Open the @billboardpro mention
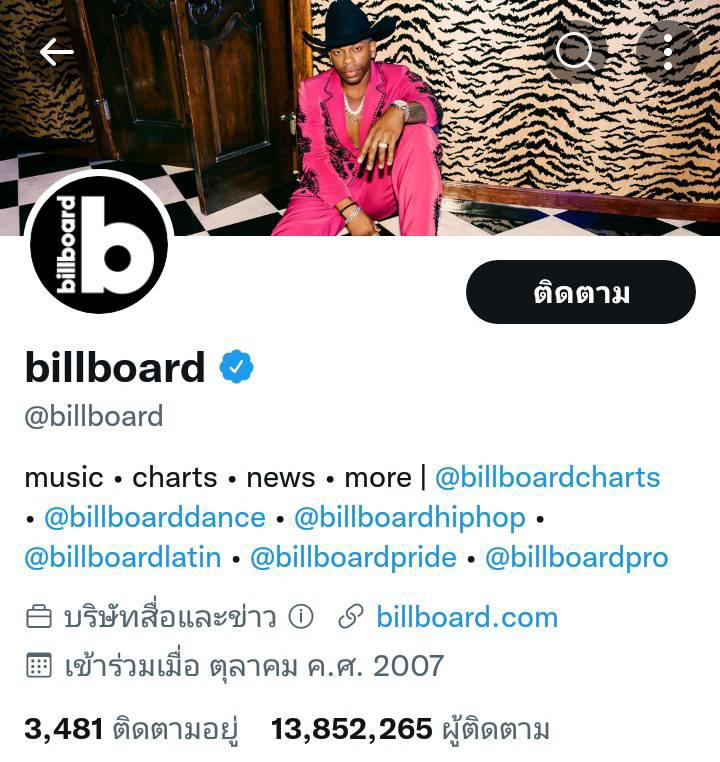The width and height of the screenshot is (720, 762). pyautogui.click(x=577, y=558)
